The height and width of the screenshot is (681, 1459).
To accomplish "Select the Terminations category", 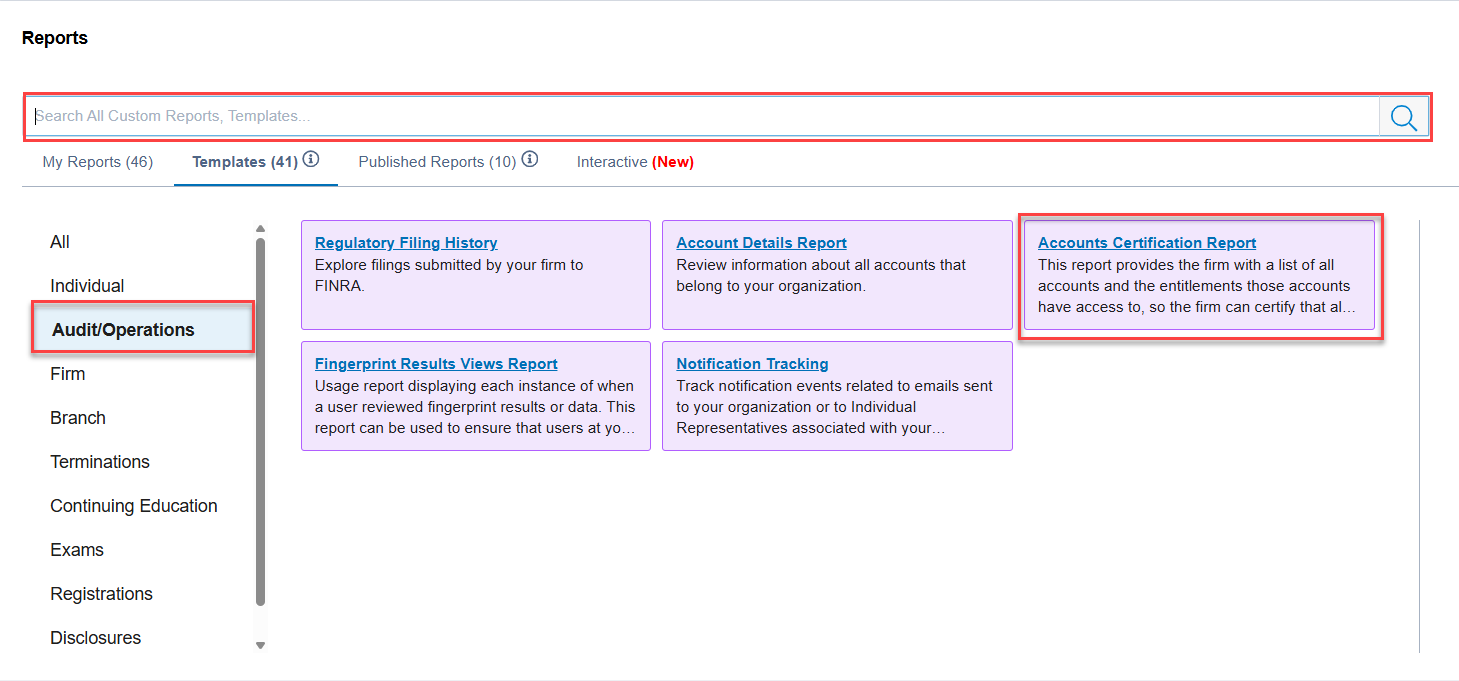I will [100, 462].
